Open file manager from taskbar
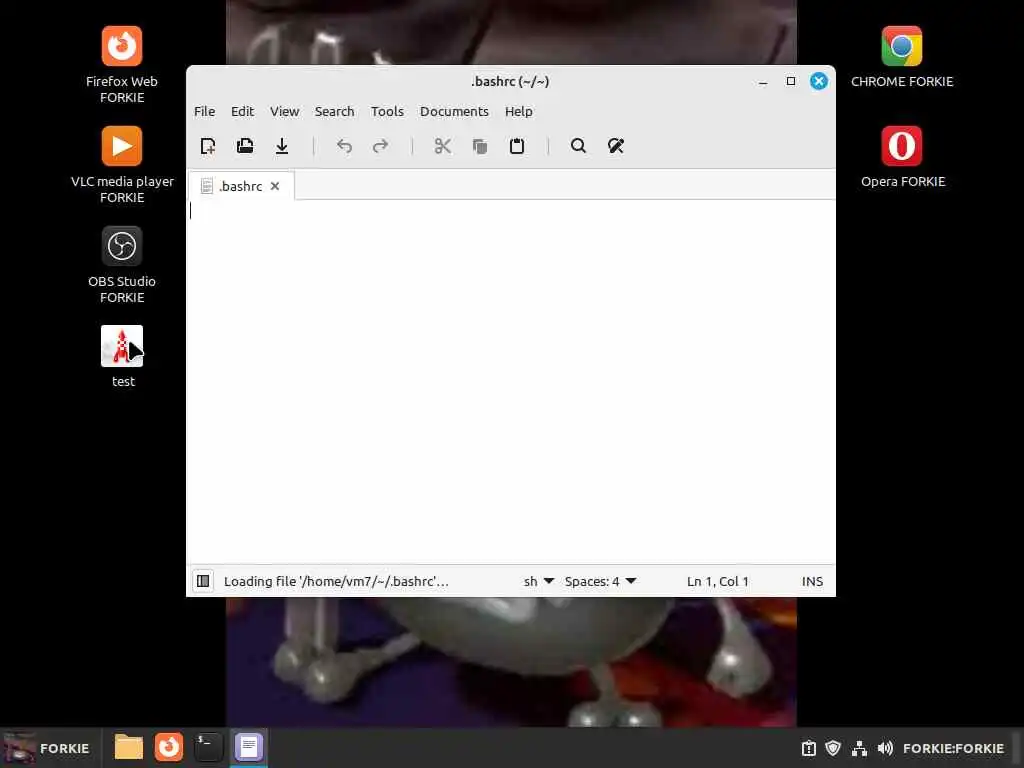This screenshot has height=768, width=1024. (x=129, y=747)
